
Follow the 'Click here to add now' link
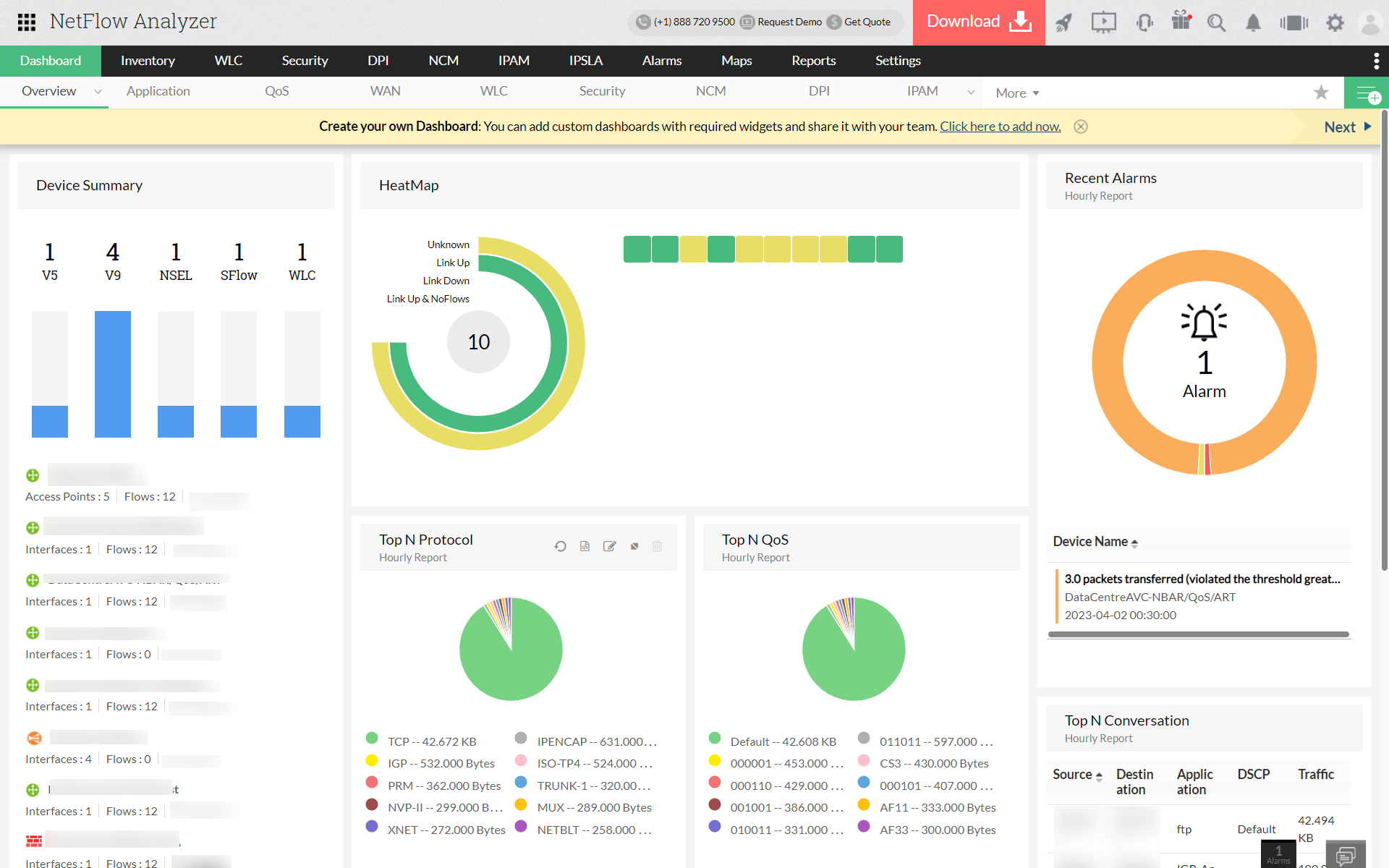click(999, 126)
